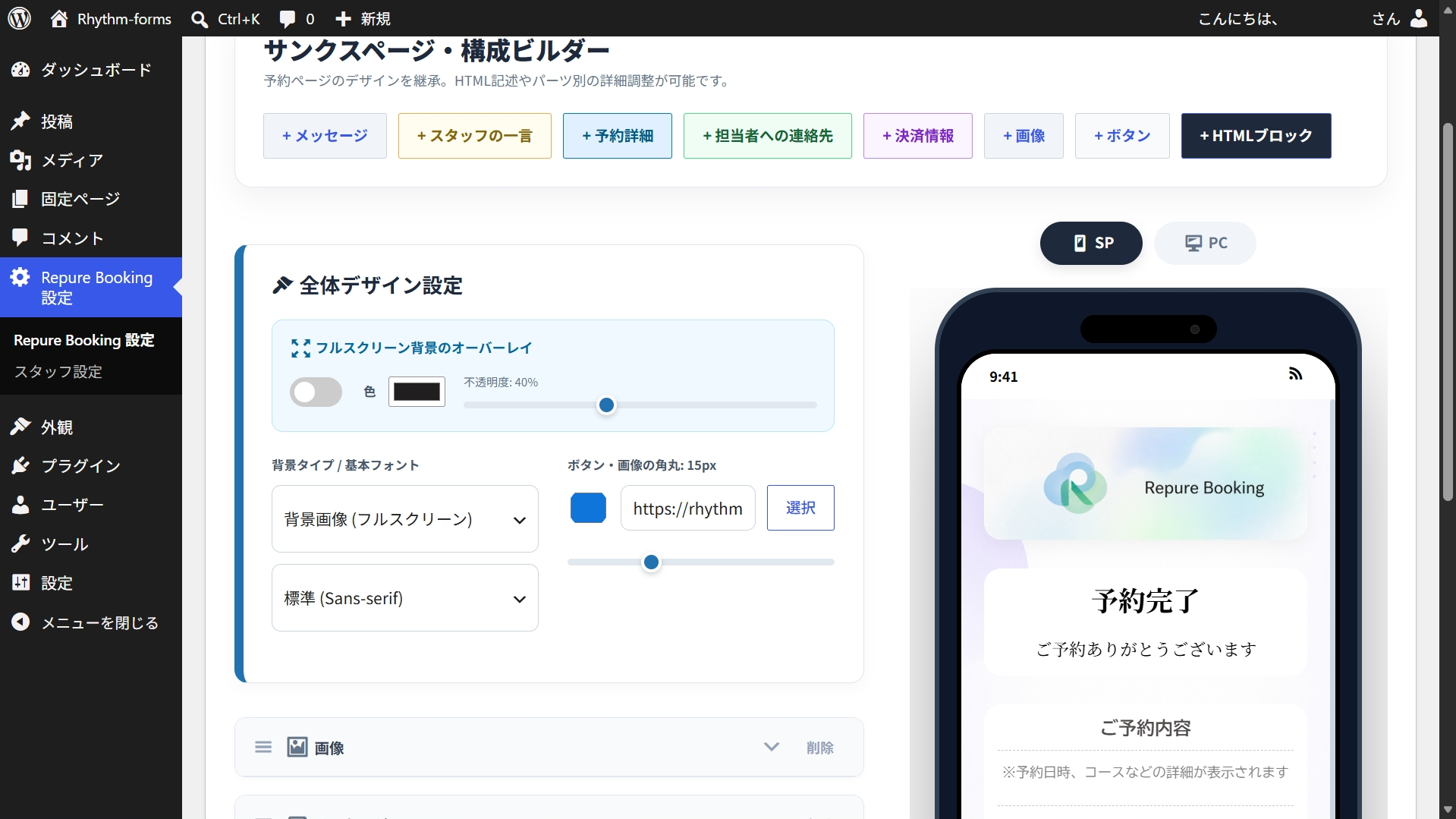Click the Ctrl+K search magnifier icon
Screen dimensions: 1456x819
pyautogui.click(x=200, y=19)
